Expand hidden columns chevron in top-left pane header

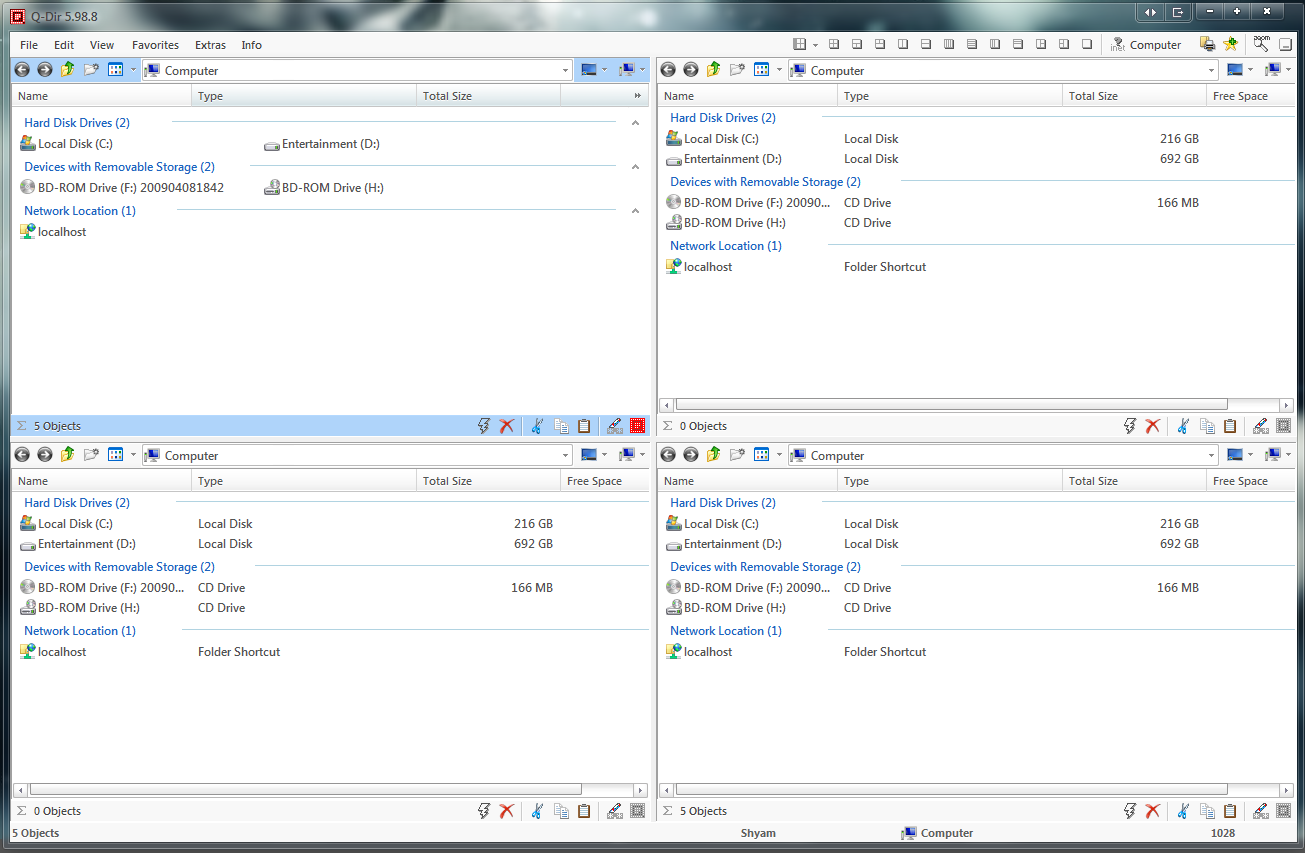[x=638, y=96]
